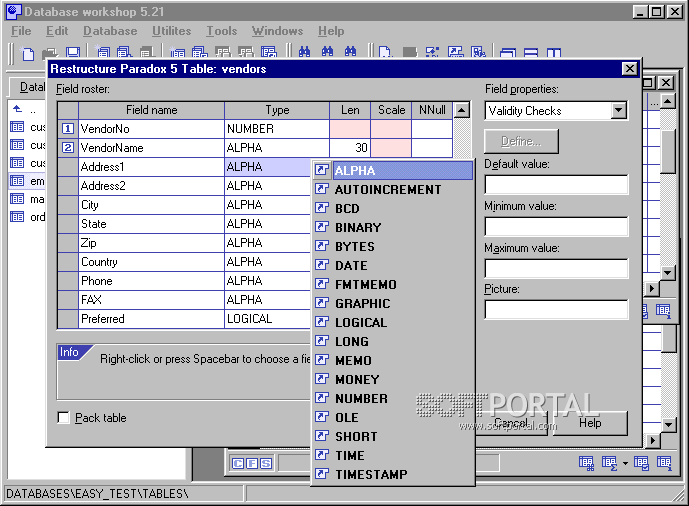Click the Default value input field

coord(556,184)
